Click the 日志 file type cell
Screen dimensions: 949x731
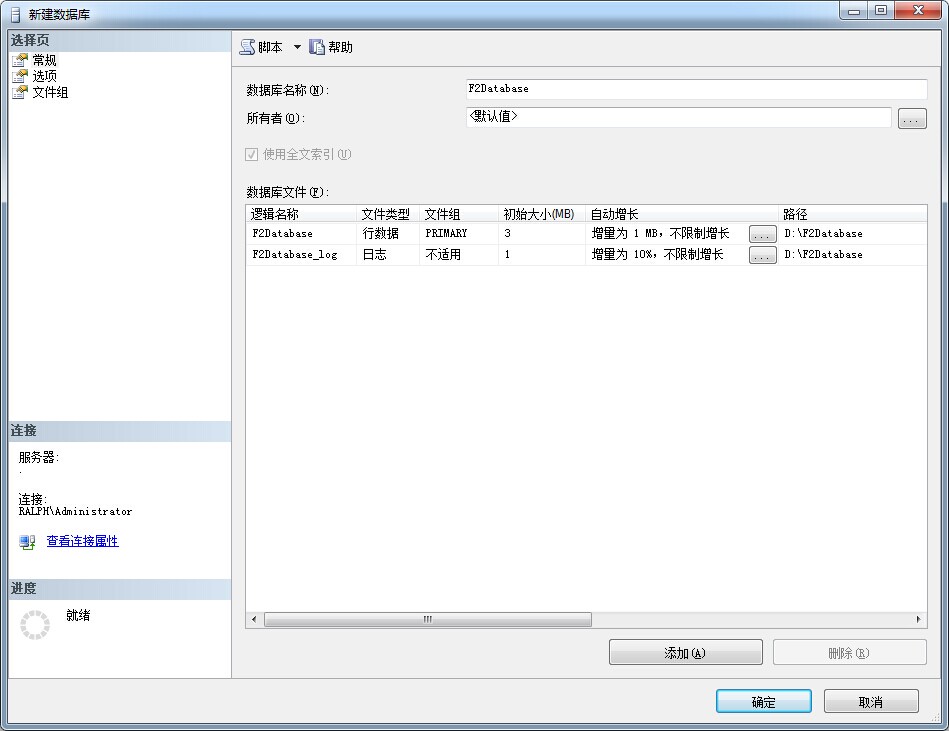[388, 255]
